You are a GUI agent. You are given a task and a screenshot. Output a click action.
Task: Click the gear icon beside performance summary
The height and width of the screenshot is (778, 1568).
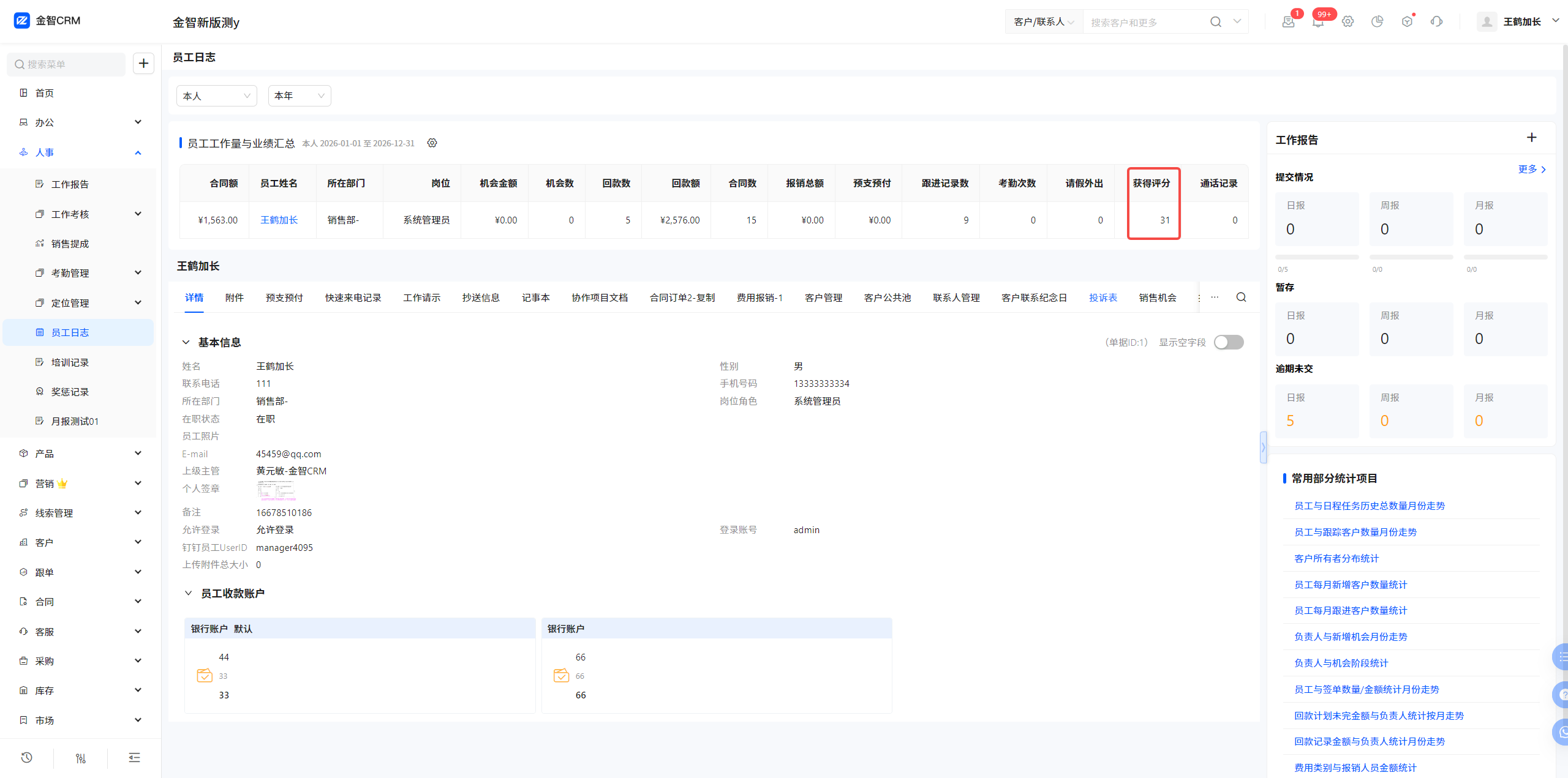point(432,143)
